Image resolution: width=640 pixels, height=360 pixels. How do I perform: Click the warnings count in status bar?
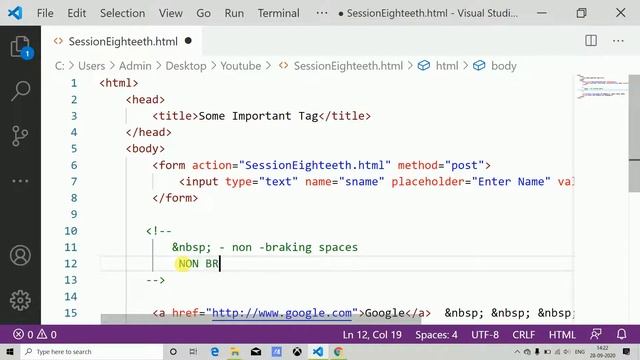tap(47, 335)
